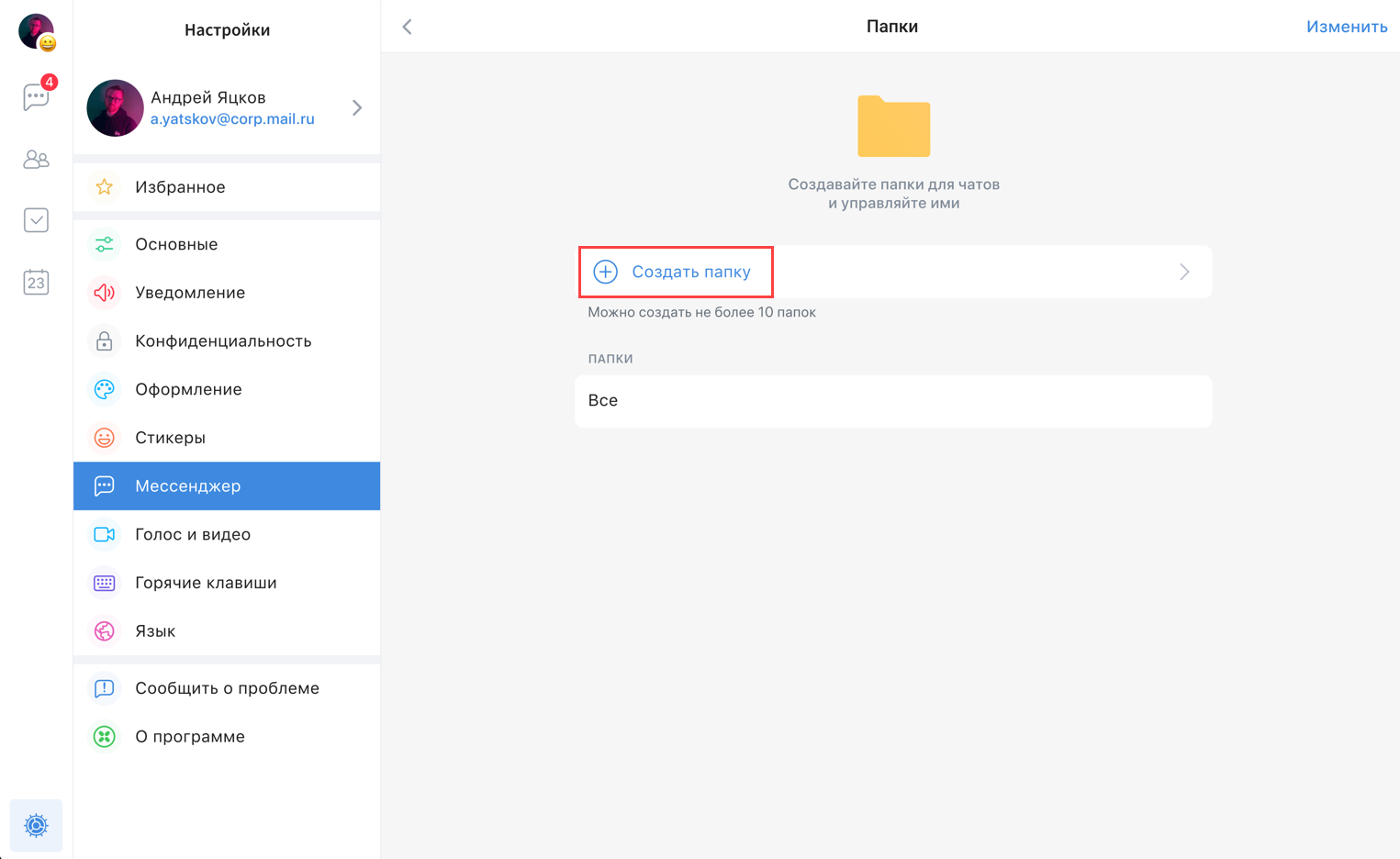Click the settings gear icon
Image resolution: width=1400 pixels, height=859 pixels.
point(36,825)
